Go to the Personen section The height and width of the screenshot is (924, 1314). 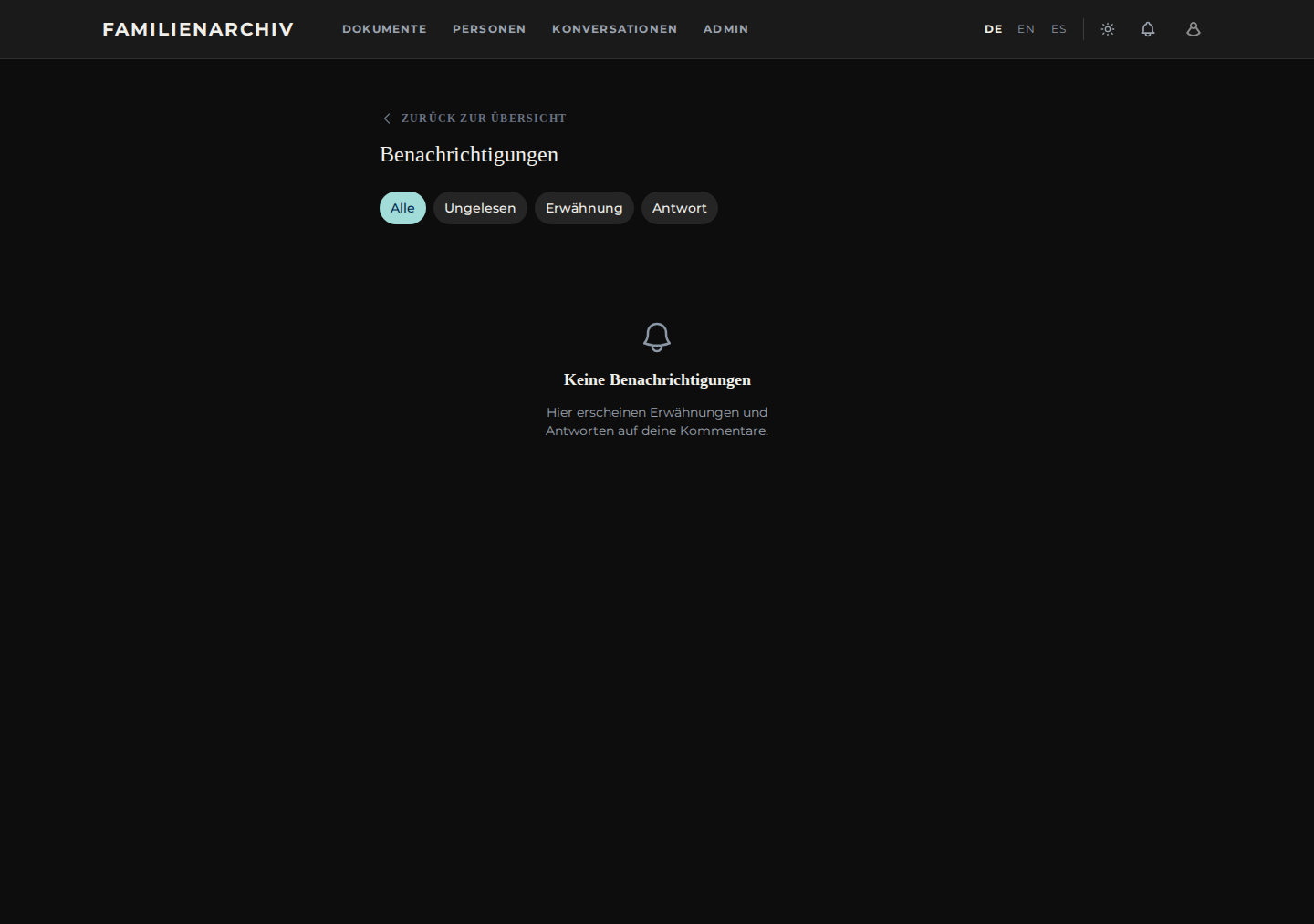coord(489,29)
